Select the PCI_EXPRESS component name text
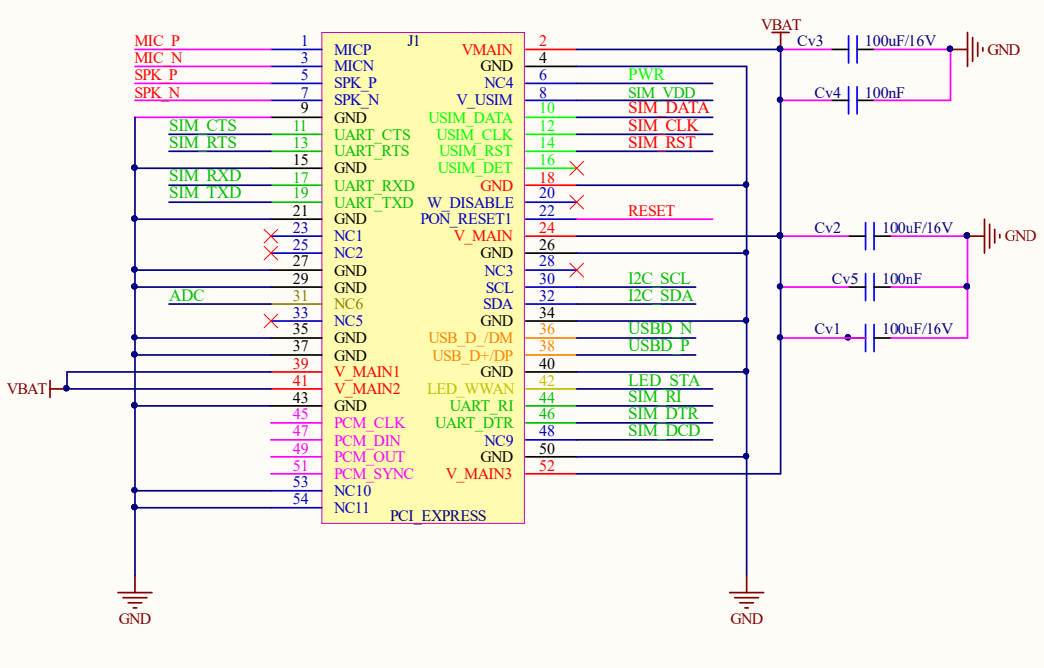This screenshot has height=668, width=1044. (x=437, y=516)
